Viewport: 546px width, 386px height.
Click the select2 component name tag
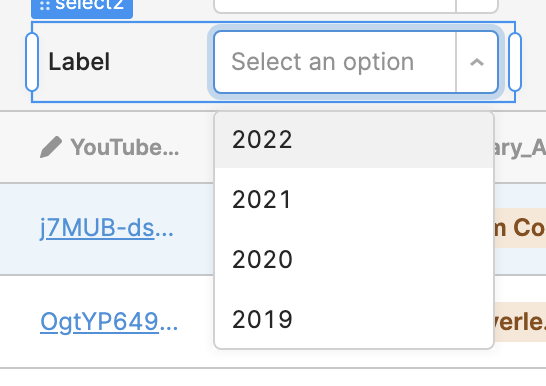(x=82, y=6)
